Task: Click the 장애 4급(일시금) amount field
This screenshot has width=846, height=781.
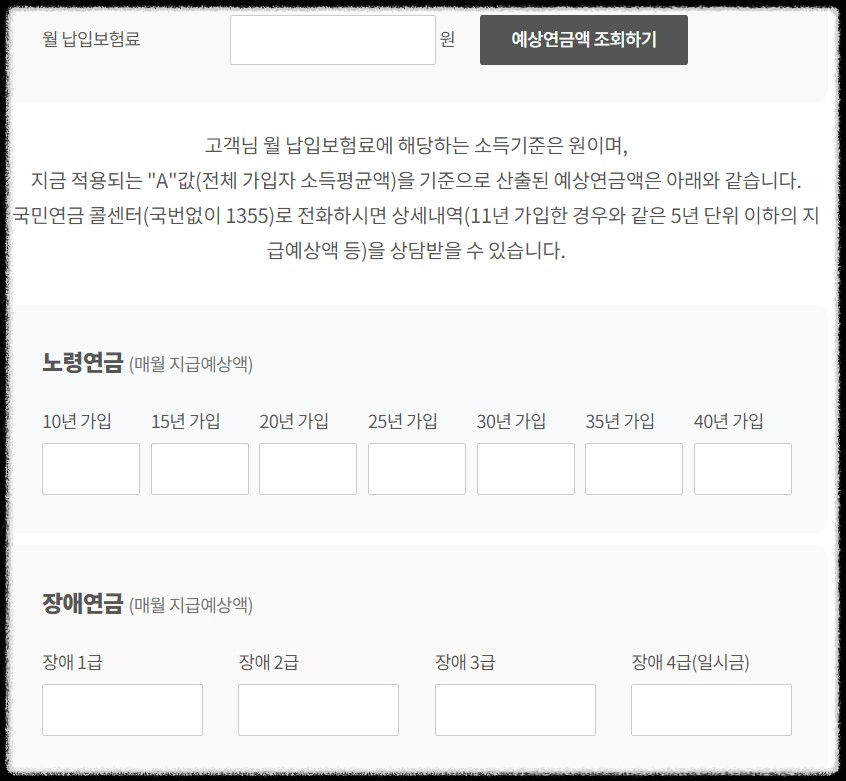Action: [712, 710]
